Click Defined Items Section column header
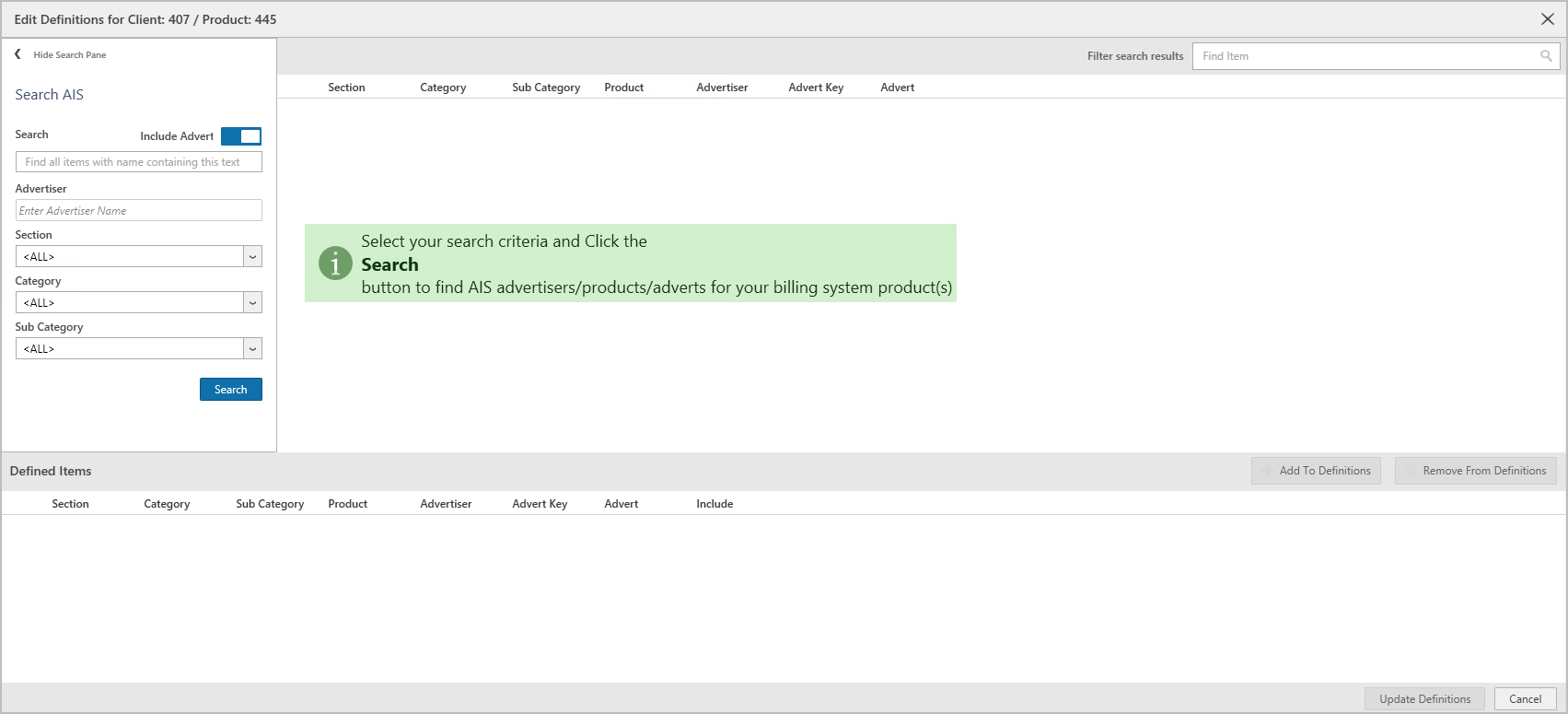 coord(70,504)
